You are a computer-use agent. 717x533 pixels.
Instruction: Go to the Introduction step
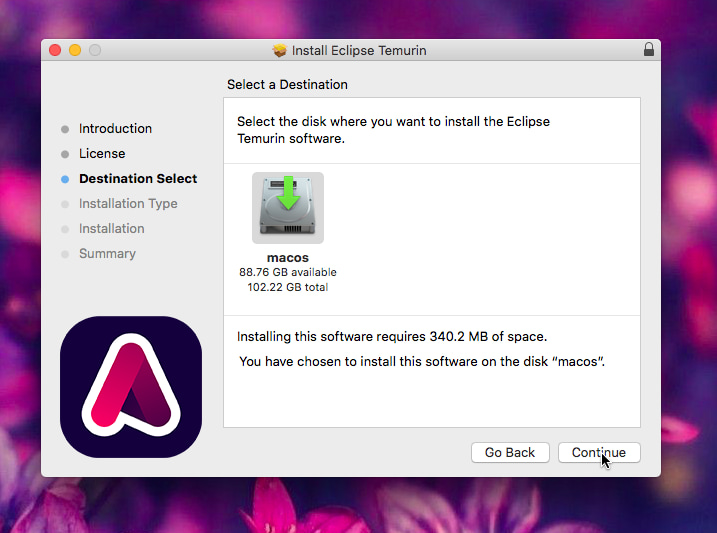[x=115, y=128]
